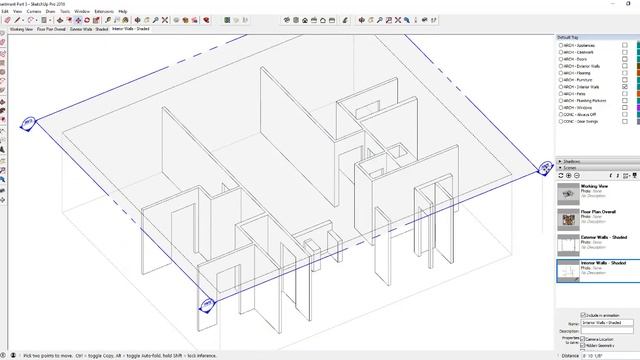Click the Default Tray title bar
The width and height of the screenshot is (640, 360).
pyautogui.click(x=598, y=38)
